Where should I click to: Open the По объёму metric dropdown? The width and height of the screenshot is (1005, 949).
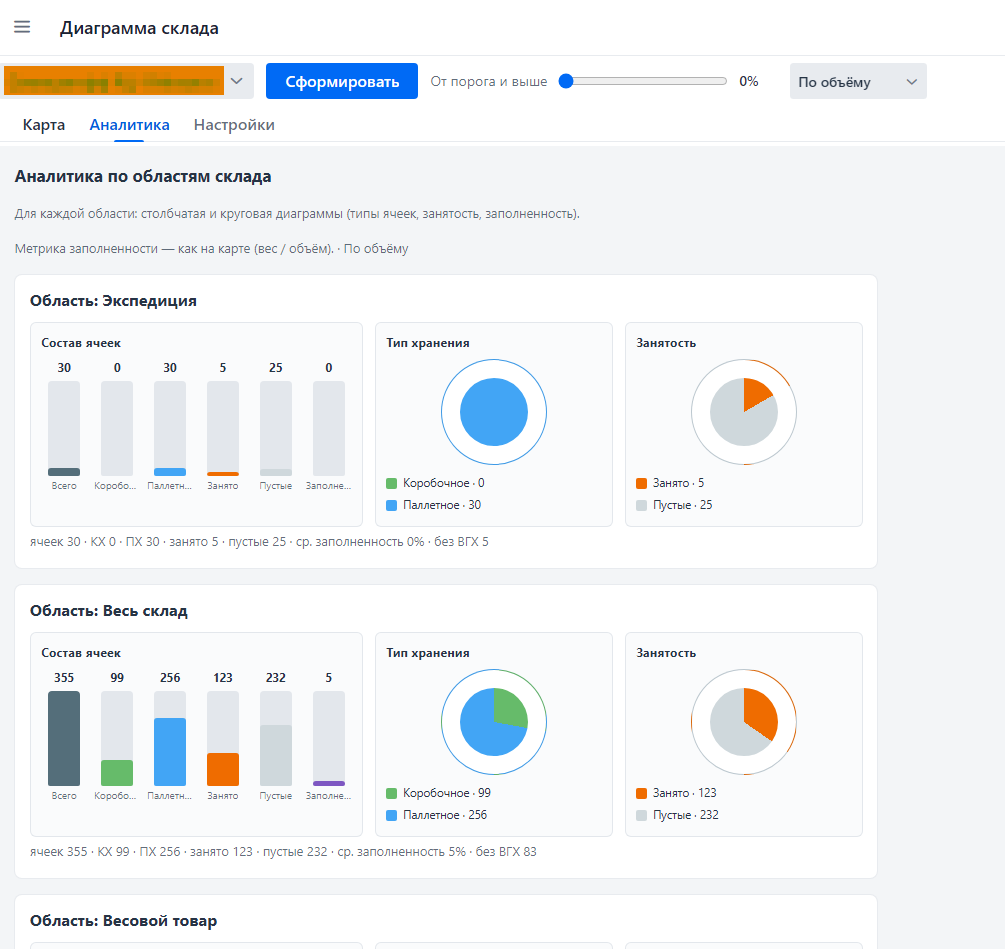coord(858,81)
